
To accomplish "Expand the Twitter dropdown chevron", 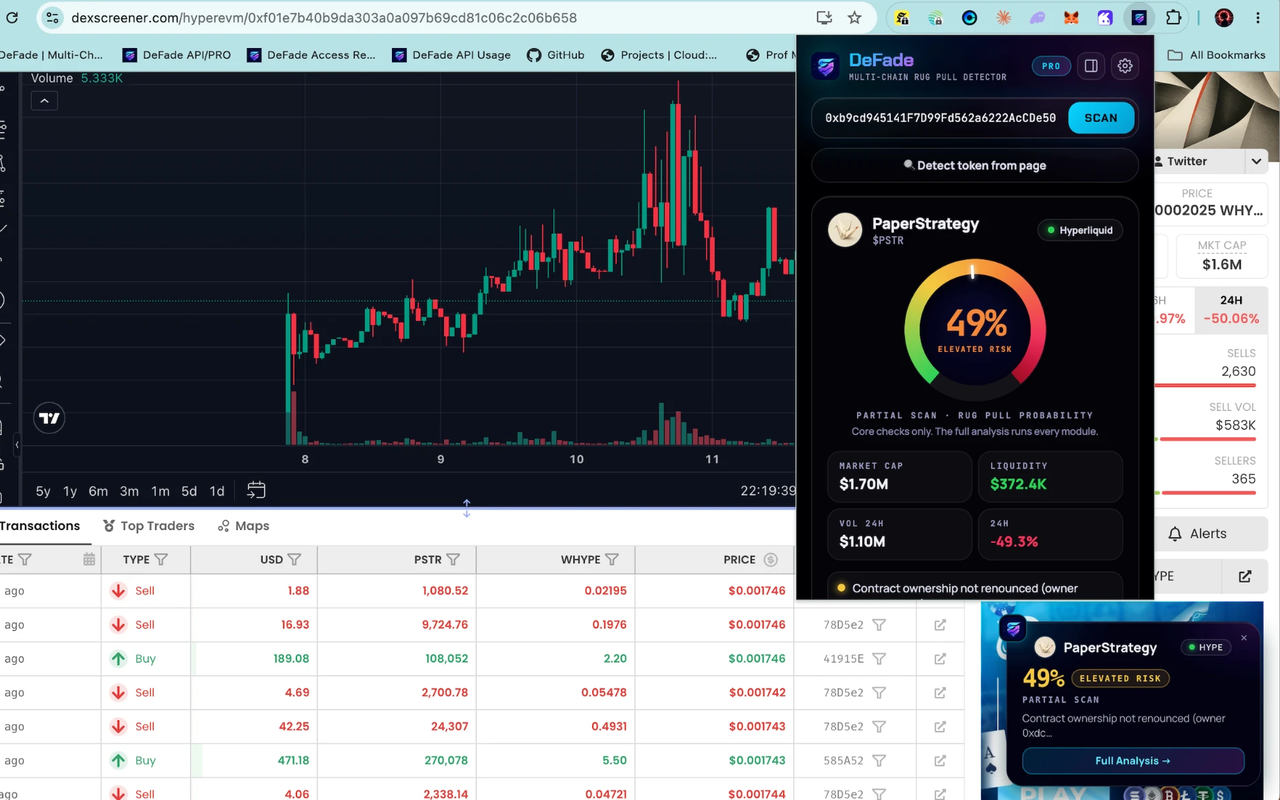I will (x=1256, y=161).
